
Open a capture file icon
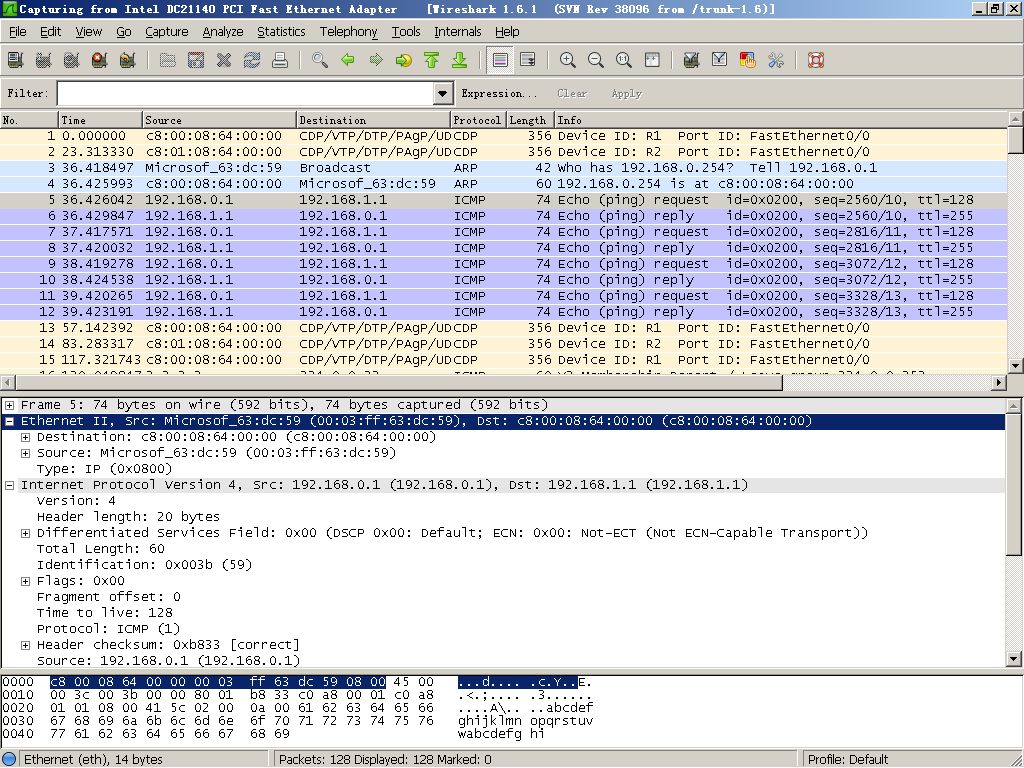[168, 60]
